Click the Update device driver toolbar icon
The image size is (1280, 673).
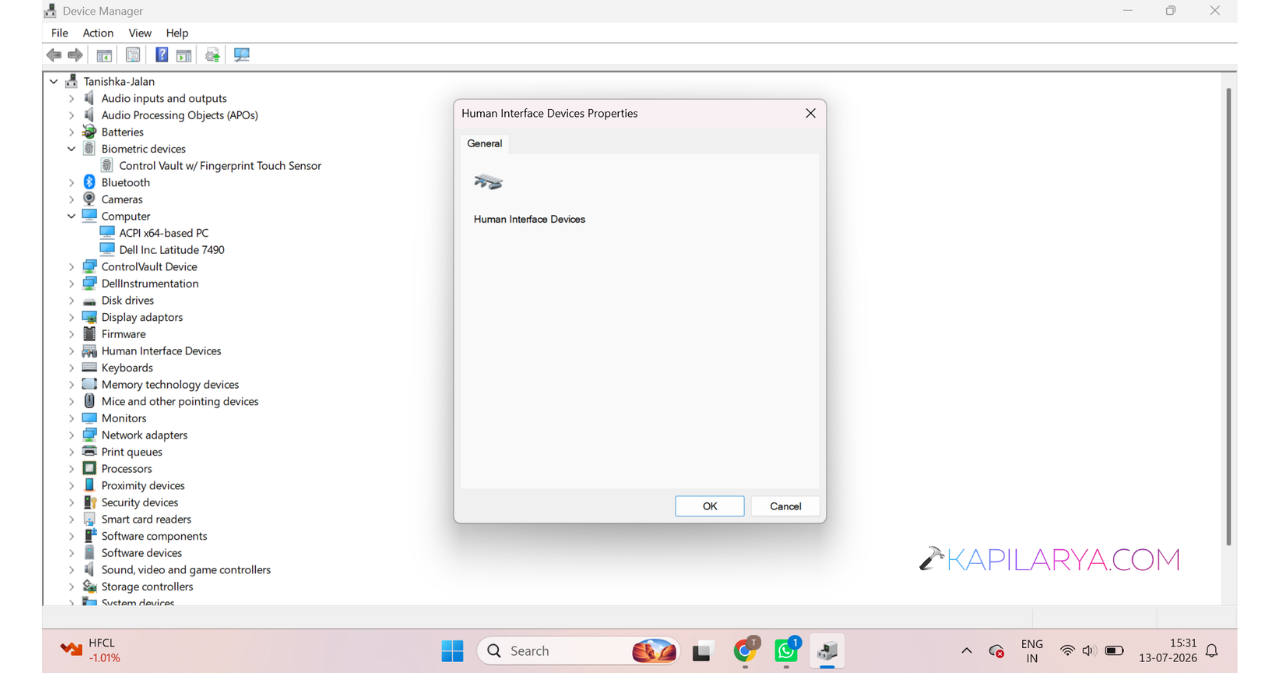[213, 55]
